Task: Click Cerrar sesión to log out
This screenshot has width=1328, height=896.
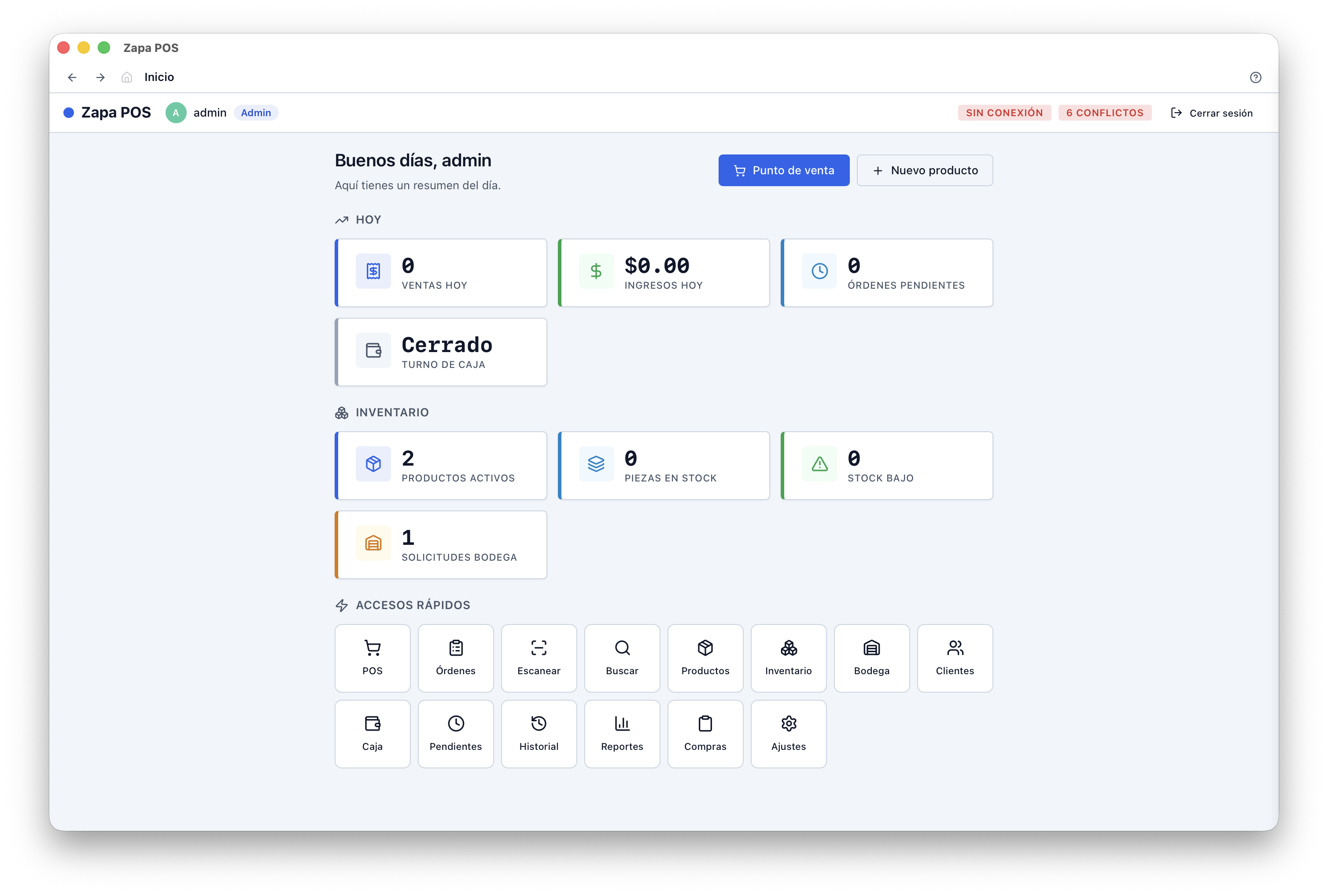Action: [x=1211, y=113]
